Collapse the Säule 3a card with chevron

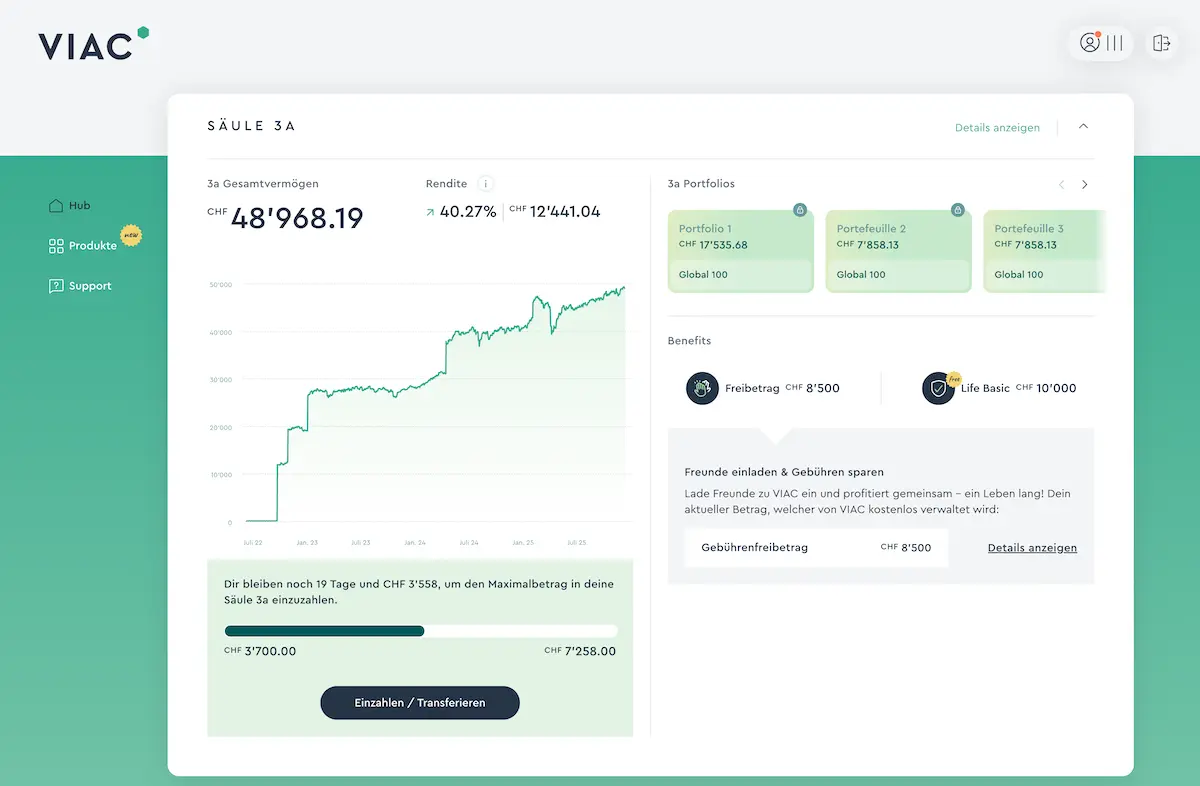(1083, 127)
